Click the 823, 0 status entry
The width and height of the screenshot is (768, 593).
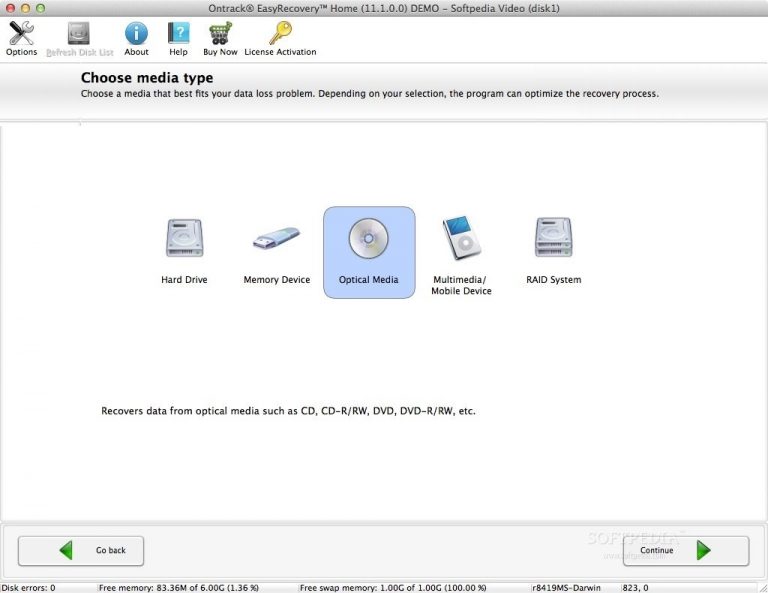click(x=635, y=588)
